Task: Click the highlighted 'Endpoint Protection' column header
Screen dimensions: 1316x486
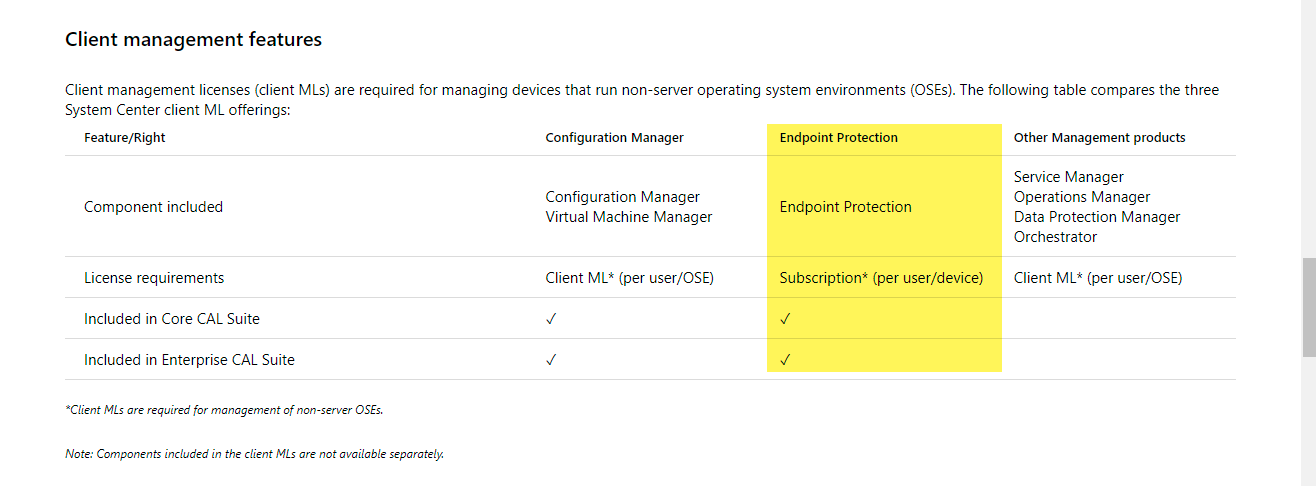Action: point(839,138)
